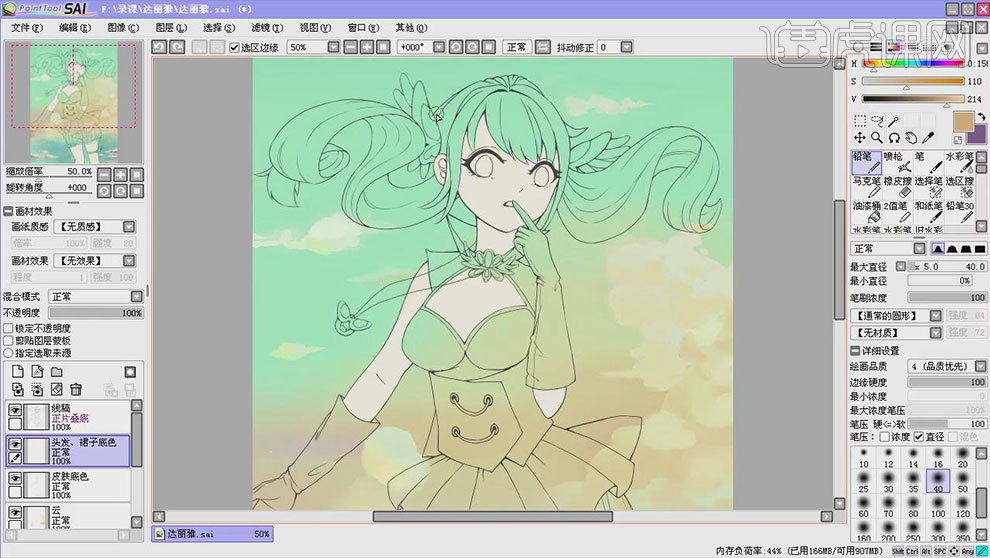The image size is (990, 558).
Task: Toggle the 选区边缘 selection edge checkbox
Action: point(234,47)
